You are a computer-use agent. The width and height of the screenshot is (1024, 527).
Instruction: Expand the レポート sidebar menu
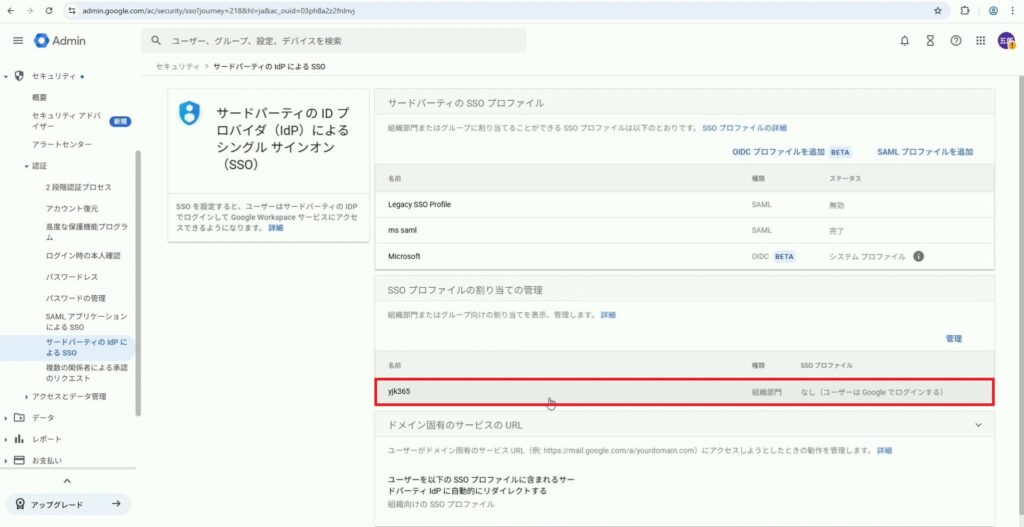pos(7,439)
